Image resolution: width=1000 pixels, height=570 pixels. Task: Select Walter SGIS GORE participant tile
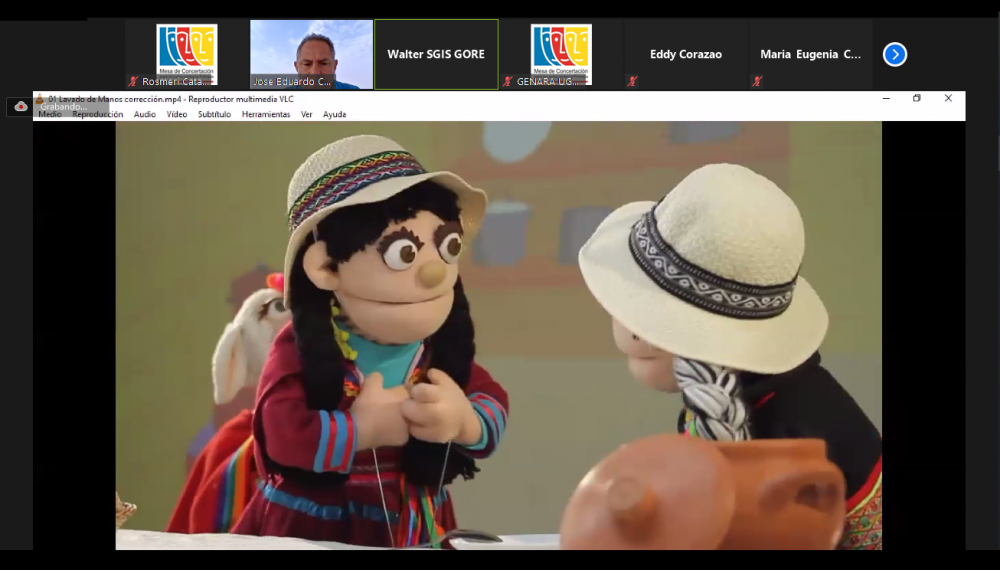(436, 54)
